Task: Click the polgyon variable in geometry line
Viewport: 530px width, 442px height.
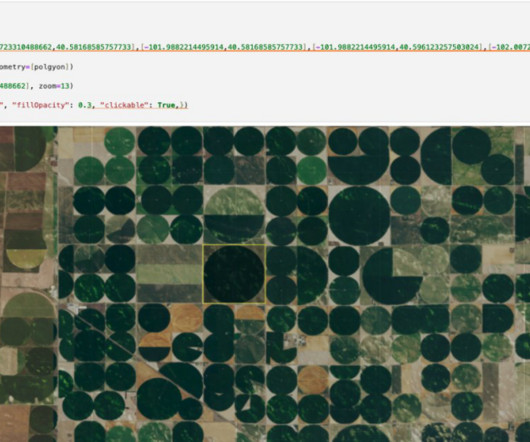Action: pyautogui.click(x=50, y=67)
